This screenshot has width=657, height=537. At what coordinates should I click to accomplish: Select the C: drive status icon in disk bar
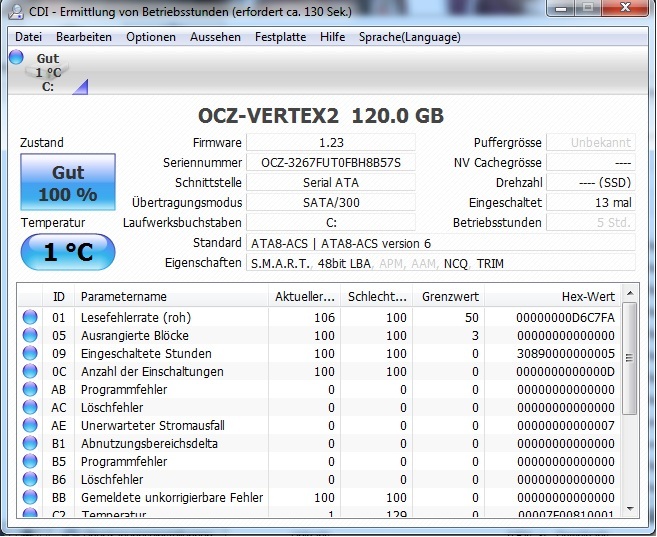tap(47, 72)
